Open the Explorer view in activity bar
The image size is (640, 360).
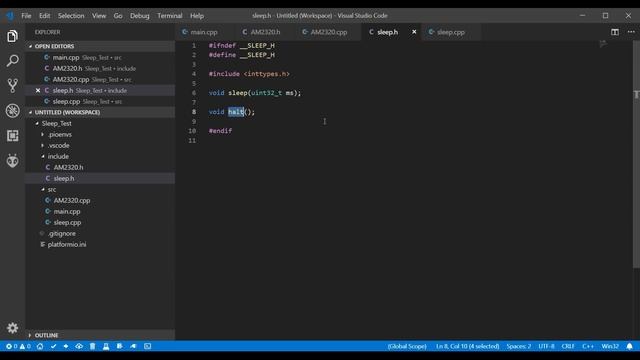coord(12,36)
